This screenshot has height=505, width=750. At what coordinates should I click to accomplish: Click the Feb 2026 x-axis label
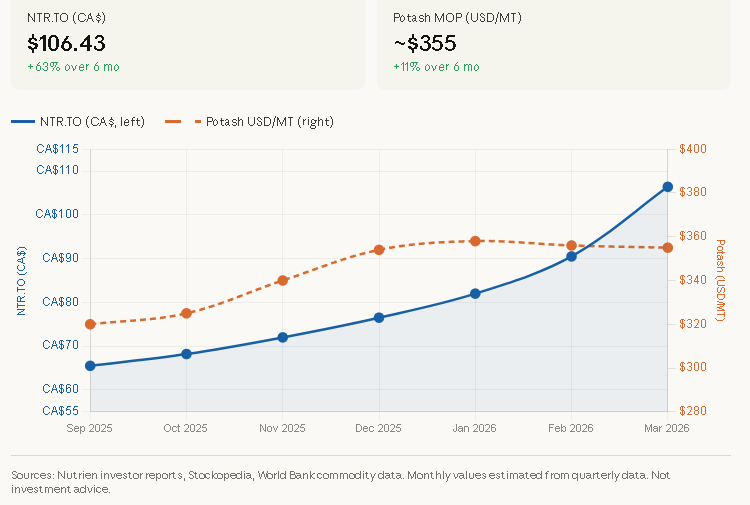(571, 428)
